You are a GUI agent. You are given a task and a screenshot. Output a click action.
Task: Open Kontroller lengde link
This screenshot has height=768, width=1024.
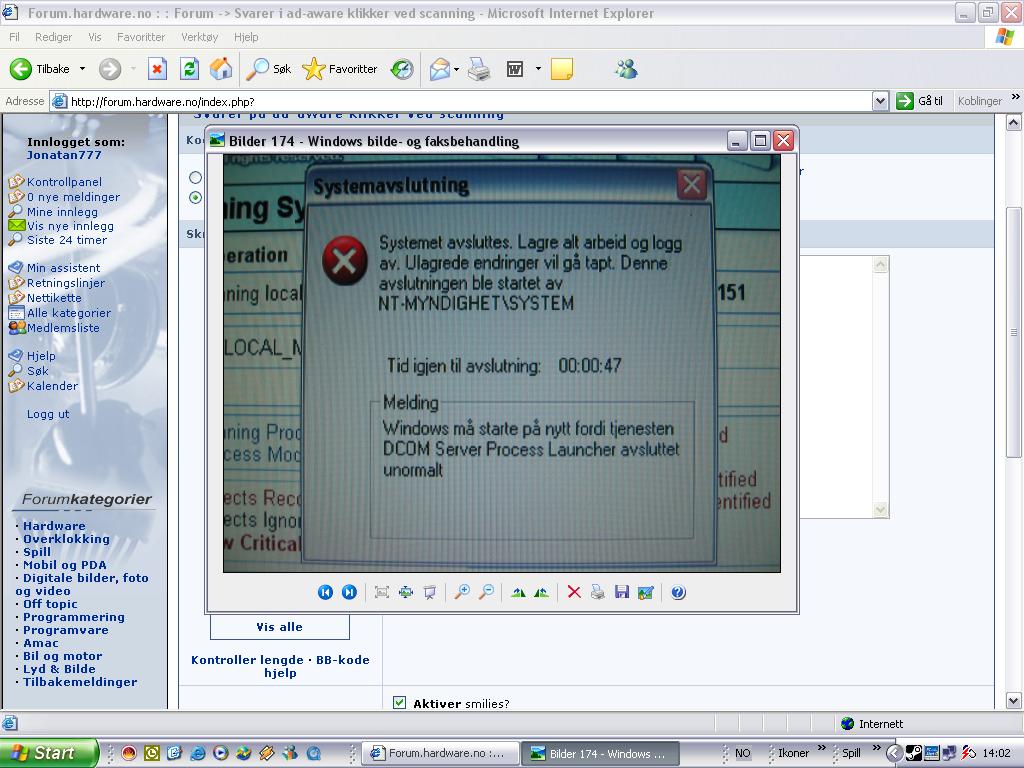[247, 660]
